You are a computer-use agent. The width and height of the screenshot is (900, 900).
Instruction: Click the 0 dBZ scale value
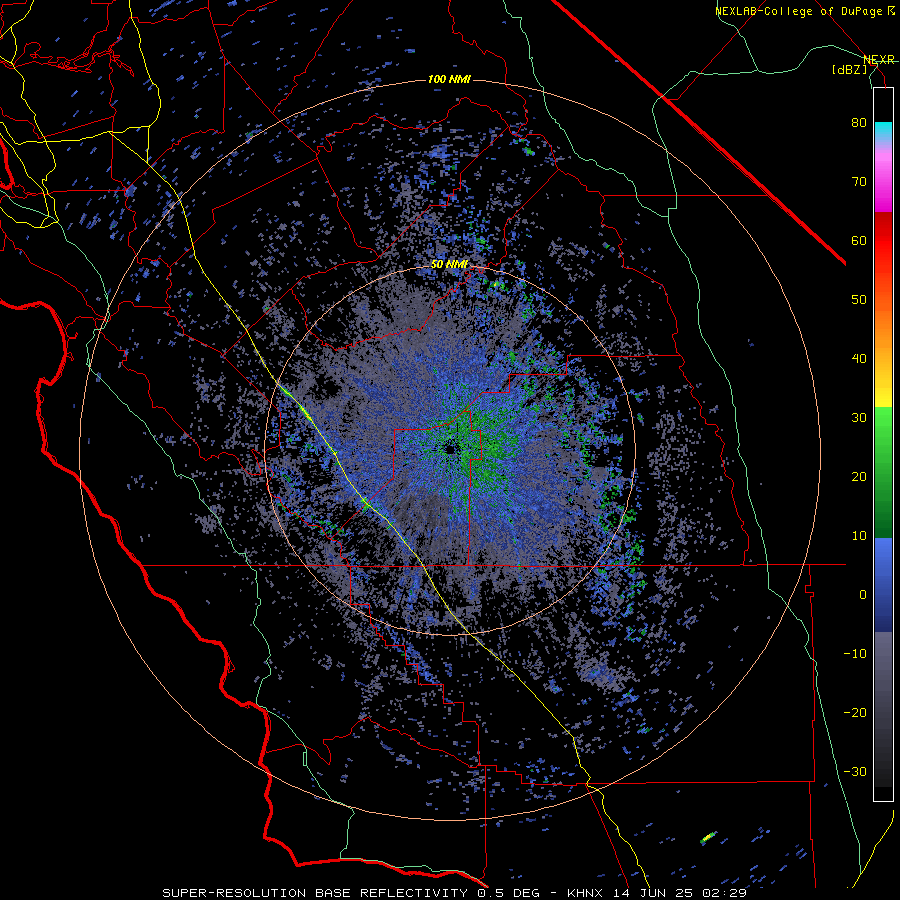pyautogui.click(x=863, y=595)
